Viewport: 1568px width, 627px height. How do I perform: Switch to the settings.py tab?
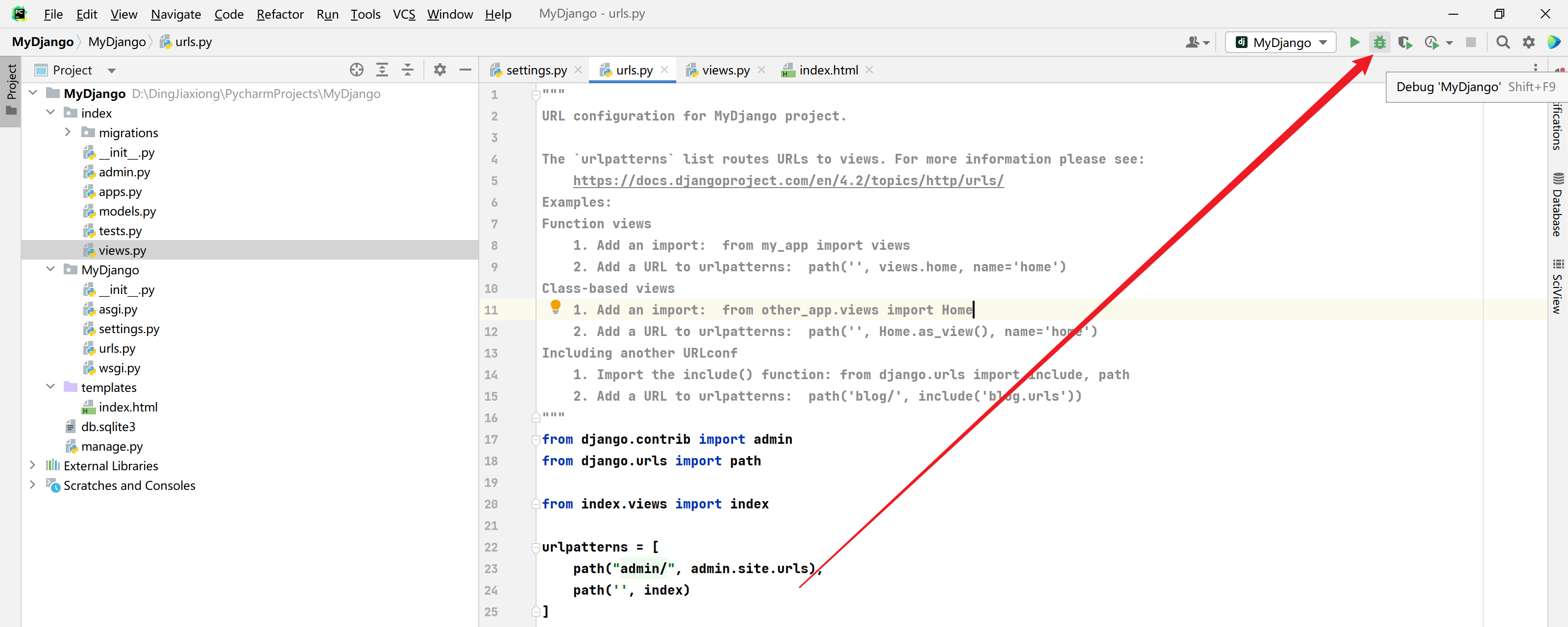(536, 70)
